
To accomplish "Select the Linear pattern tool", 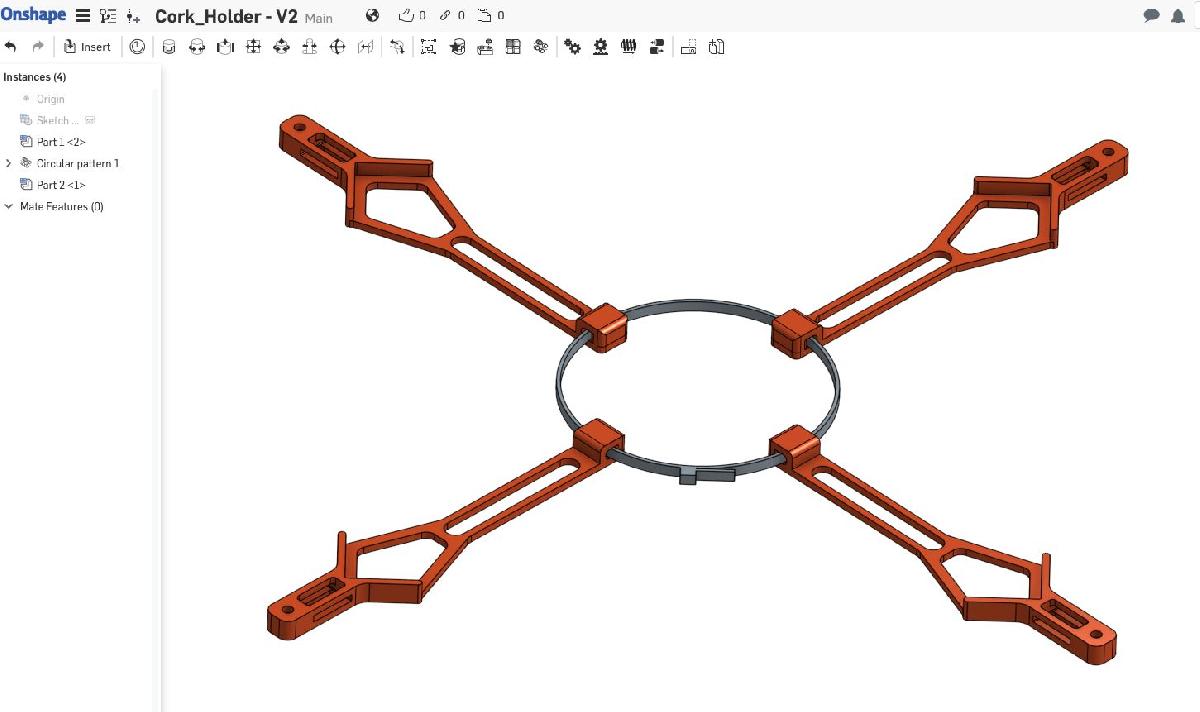I will tap(485, 46).
